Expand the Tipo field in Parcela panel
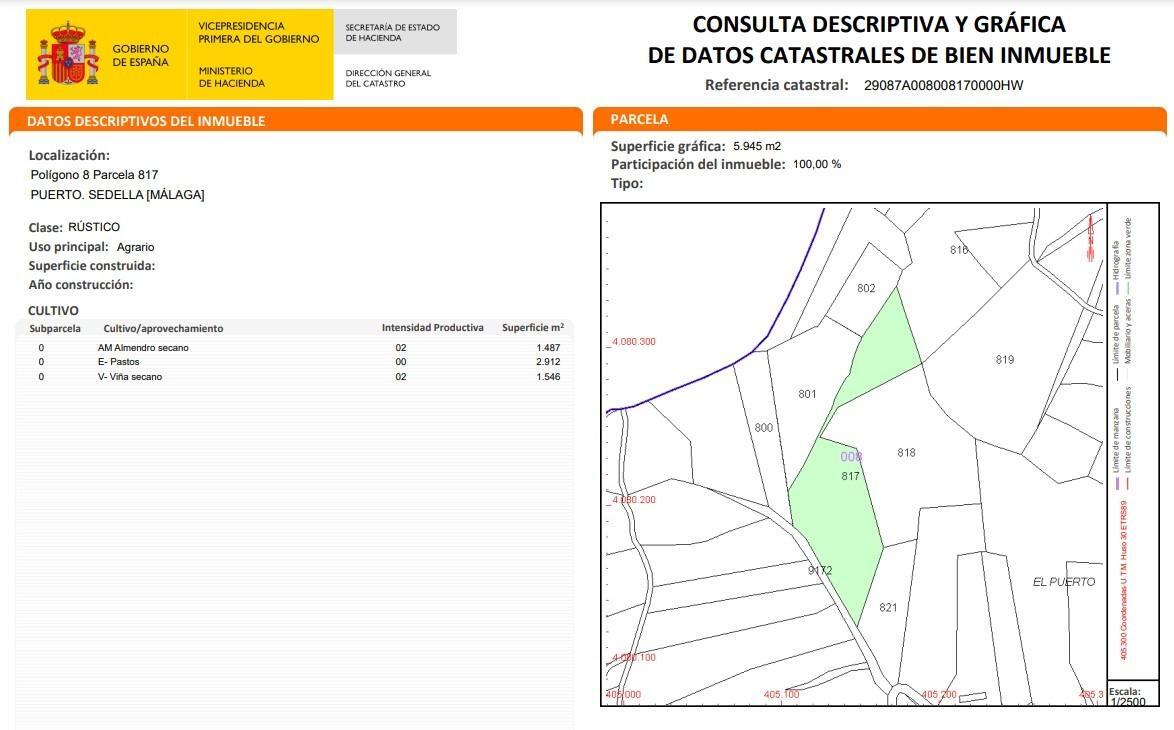Screen dimensions: 1174x730 [625, 182]
